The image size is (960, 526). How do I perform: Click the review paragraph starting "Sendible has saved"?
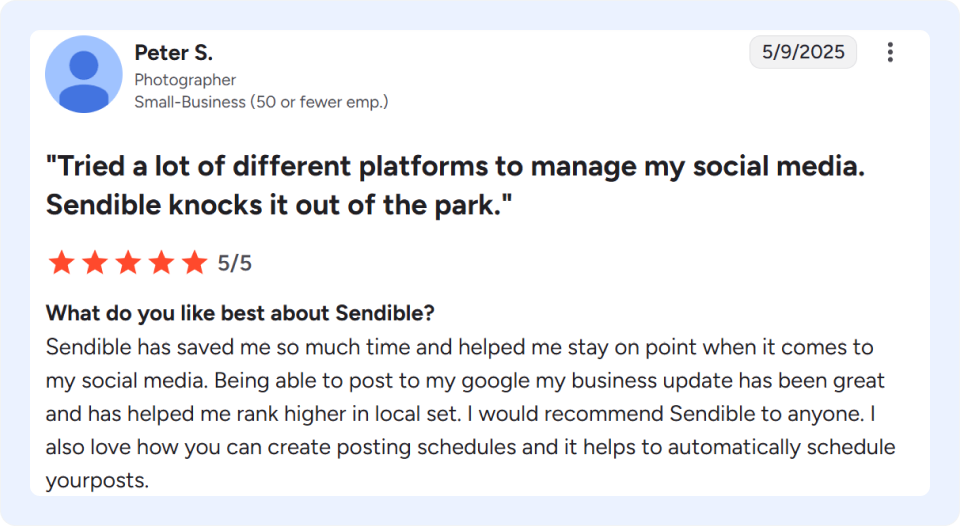470,413
